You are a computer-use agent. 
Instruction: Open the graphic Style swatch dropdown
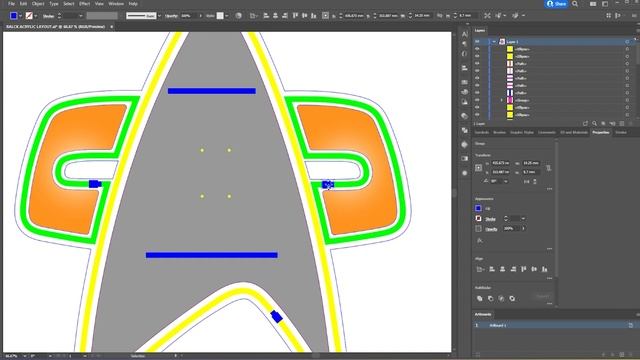tap(227, 16)
